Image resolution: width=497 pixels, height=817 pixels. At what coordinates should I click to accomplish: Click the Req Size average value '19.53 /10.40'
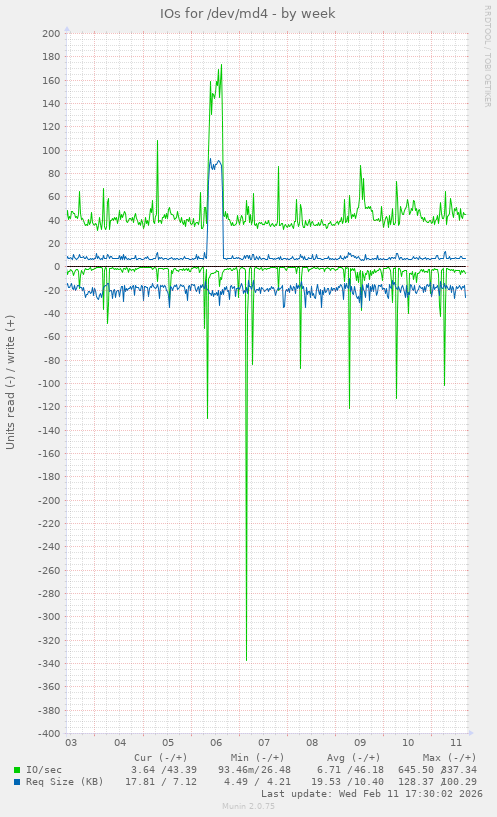tap(347, 782)
